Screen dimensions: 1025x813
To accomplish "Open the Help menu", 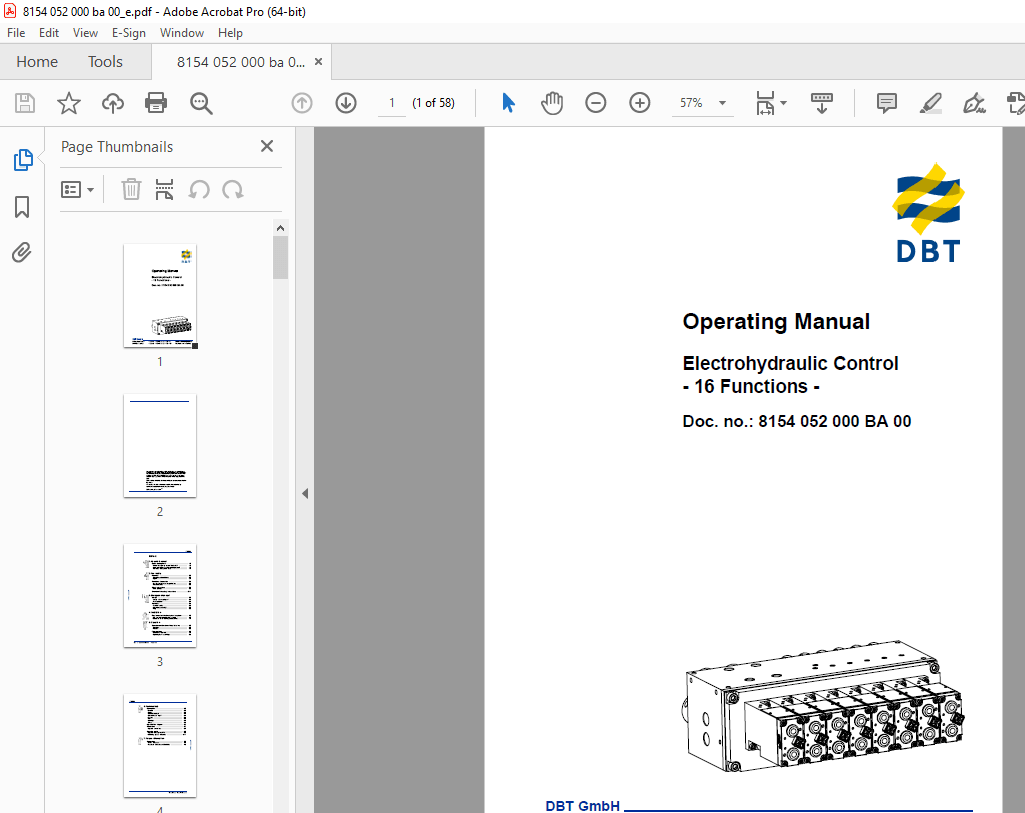I will pyautogui.click(x=230, y=33).
